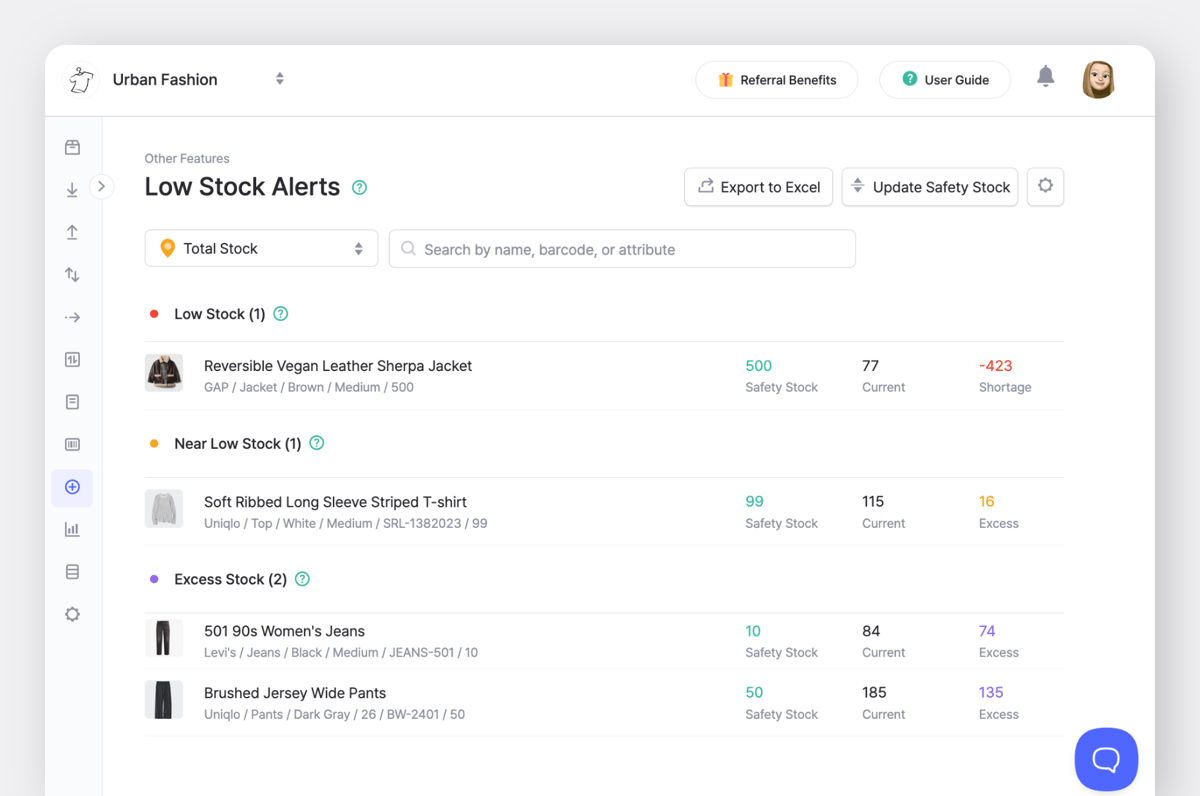Image resolution: width=1200 pixels, height=796 pixels.
Task: Open the Total Stock filter dropdown
Action: 260,248
